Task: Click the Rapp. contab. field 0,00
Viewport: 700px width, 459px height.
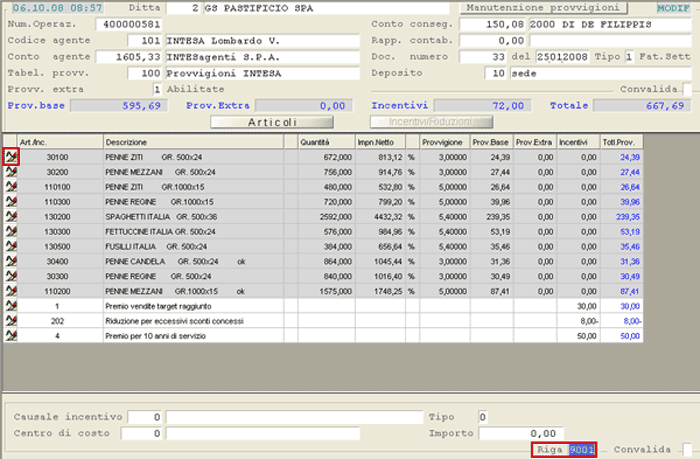Action: 493,41
